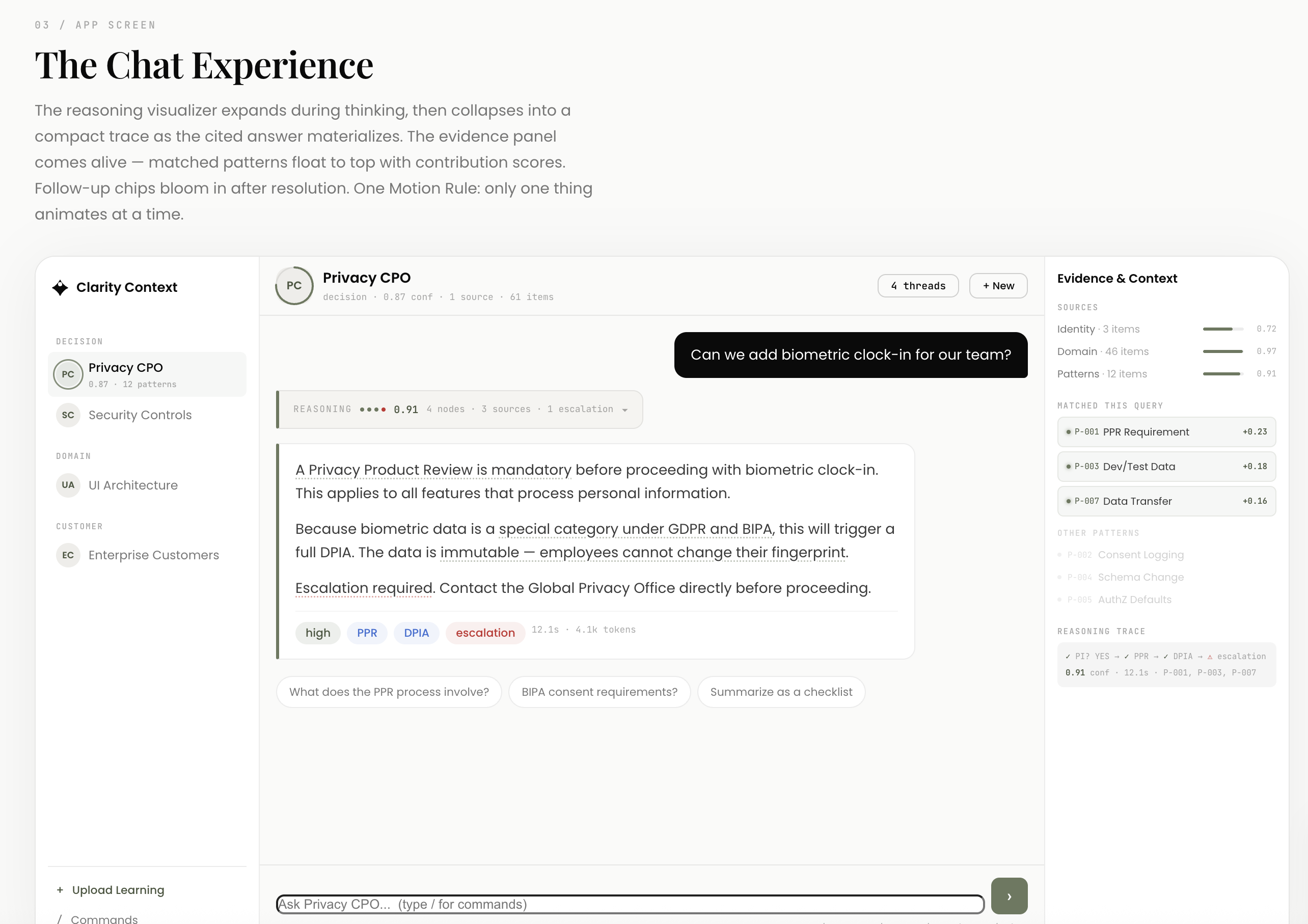Focus the Ask Privacy CPO input field

(630, 905)
